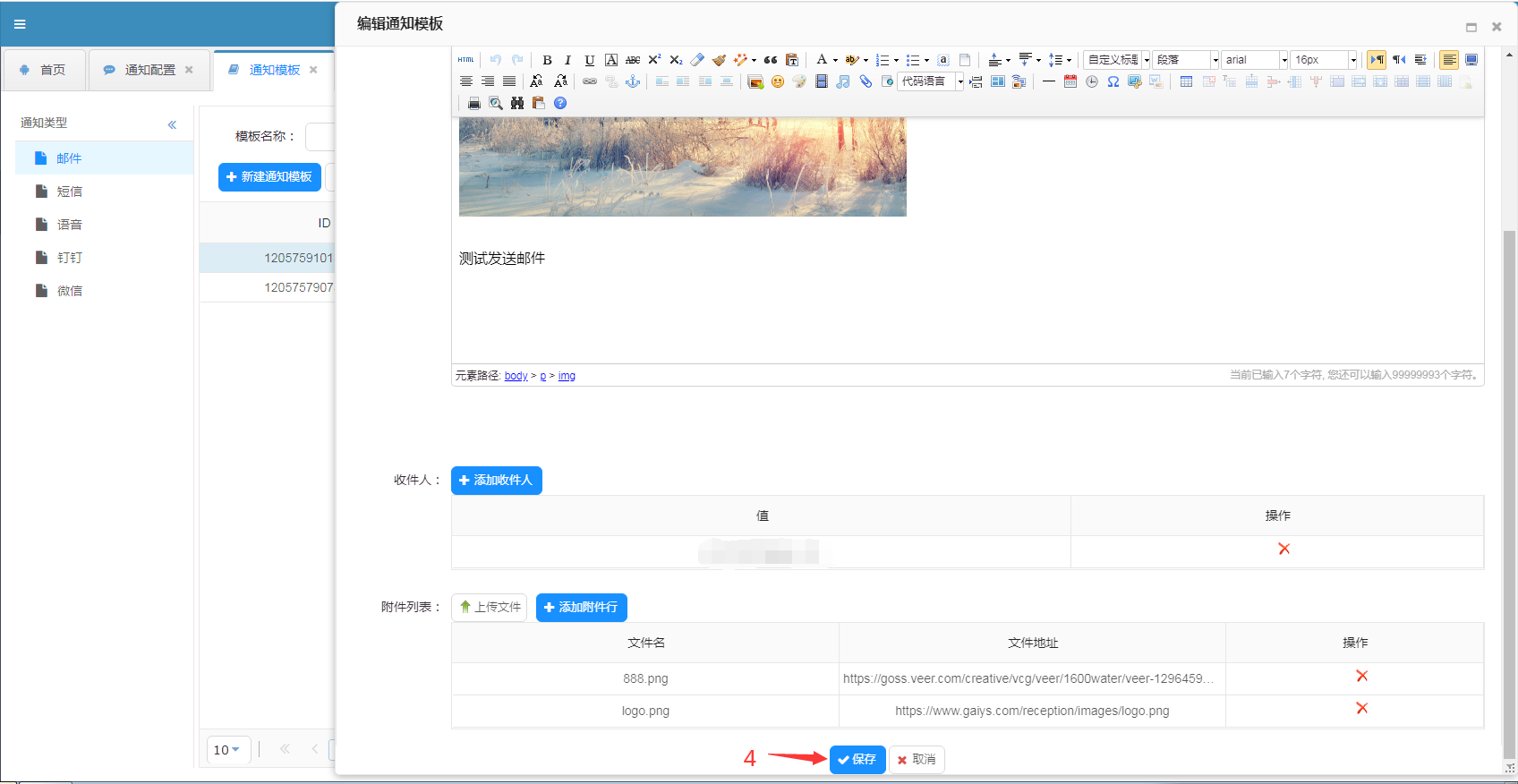The height and width of the screenshot is (784, 1518).
Task: Open the font color picker icon
Action: click(x=822, y=60)
